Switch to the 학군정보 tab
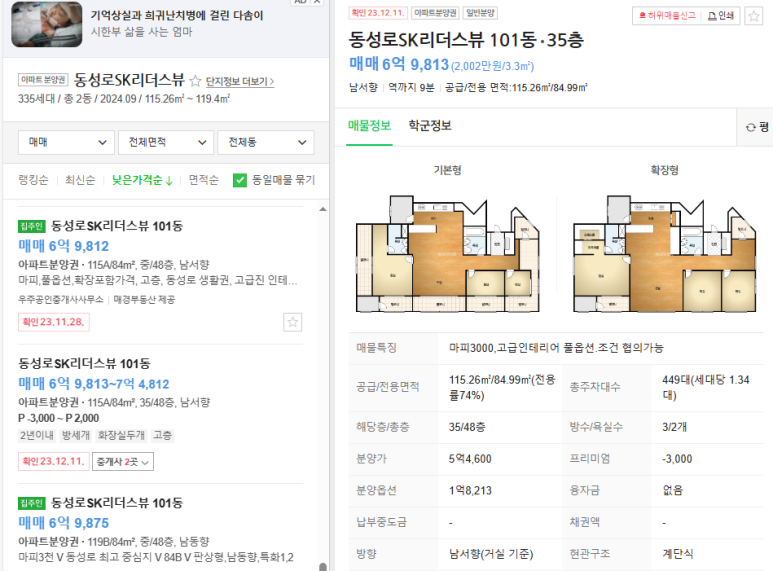Screen dimensions: 773x571 point(430,126)
